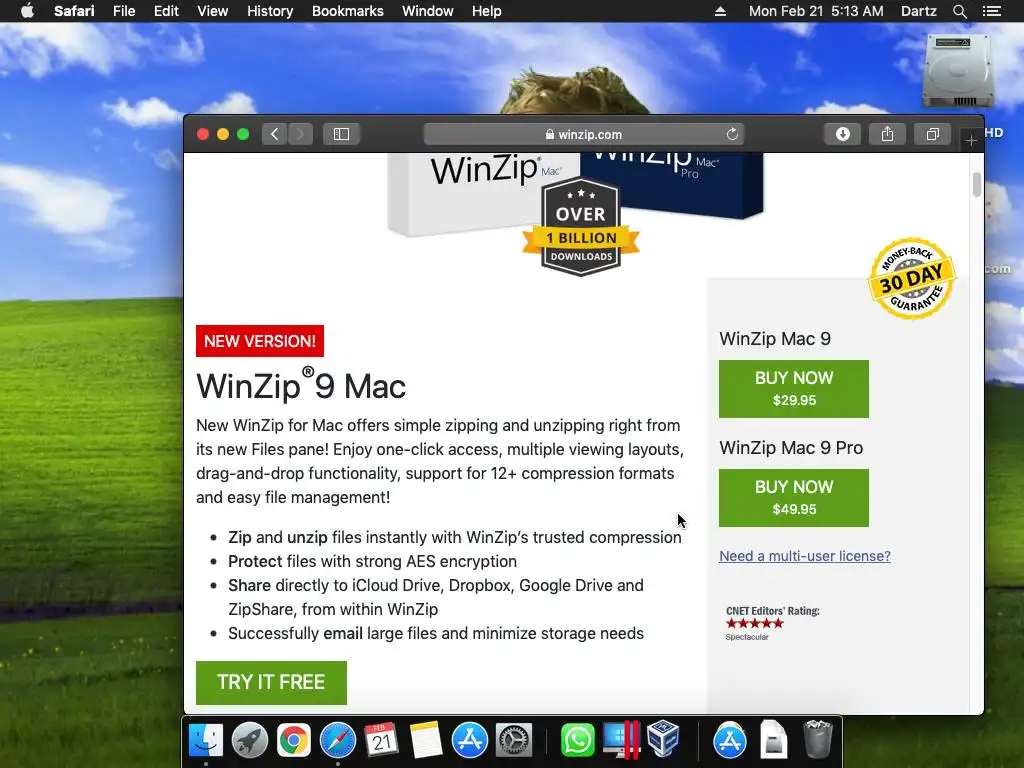Click the winzip.com address bar

click(584, 134)
